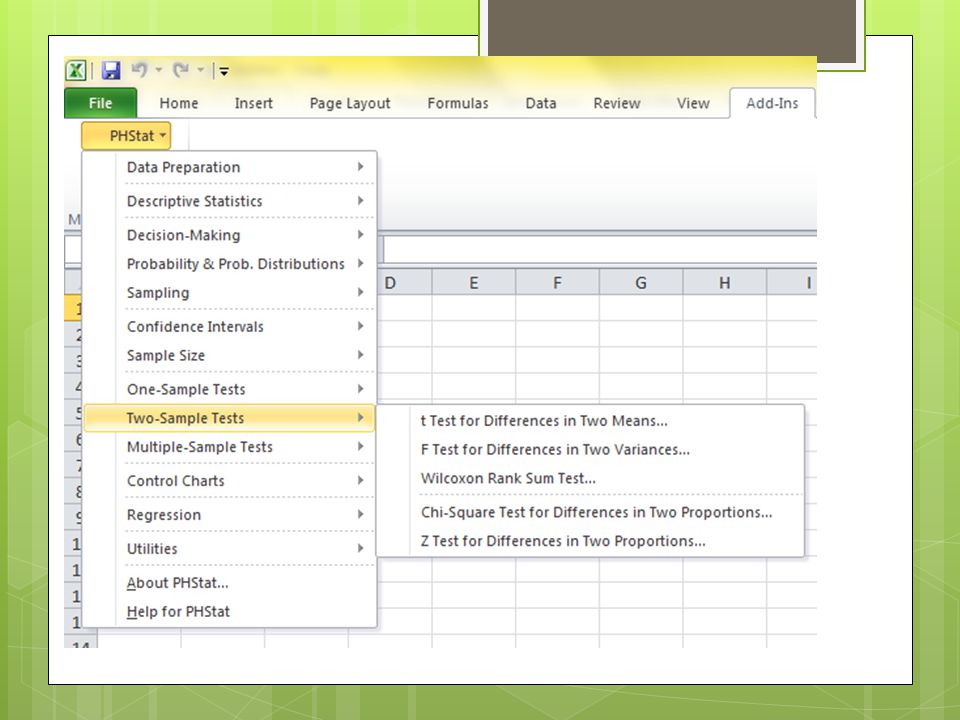
Task: Switch to the Insert tab
Action: click(x=253, y=103)
